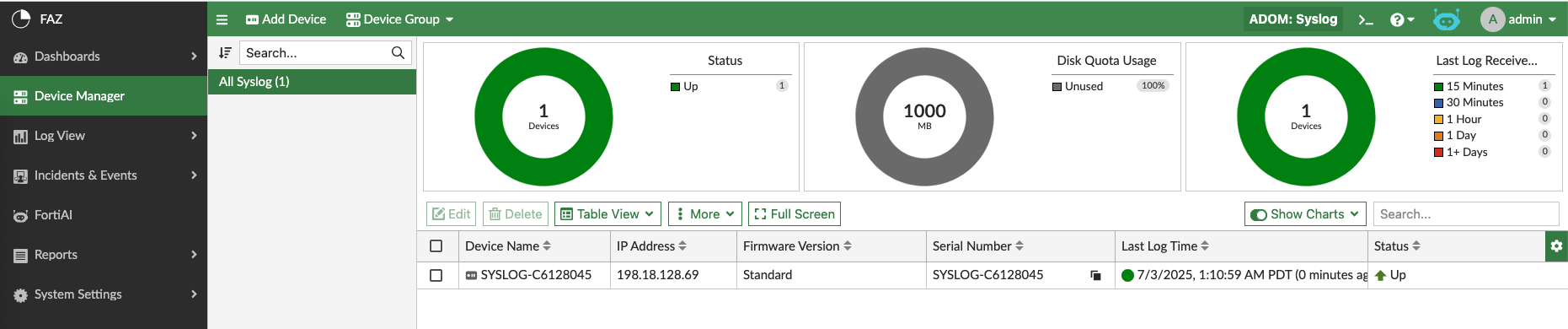Click the Delete button

coord(515,214)
